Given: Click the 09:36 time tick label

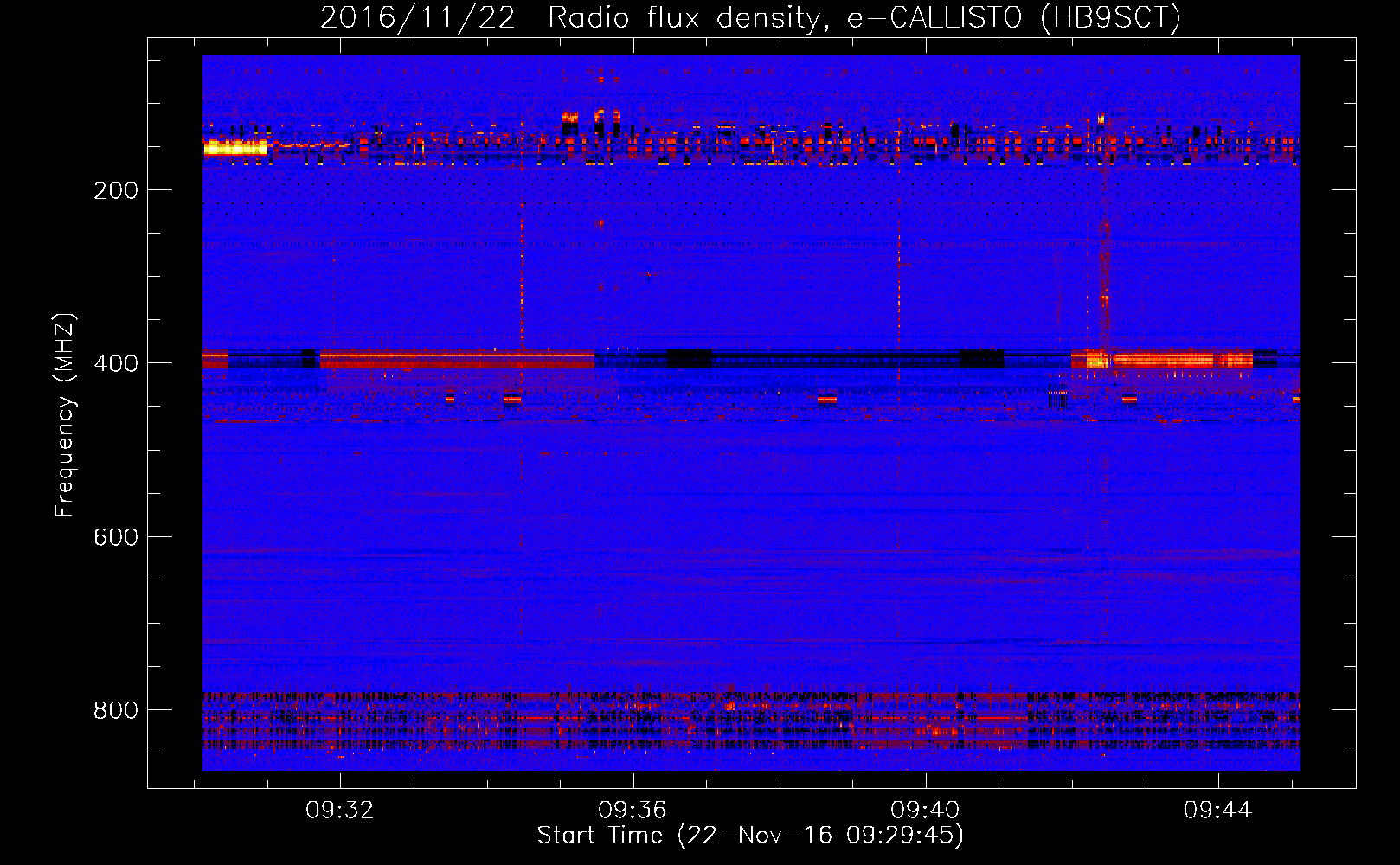Looking at the screenshot, I should [633, 811].
